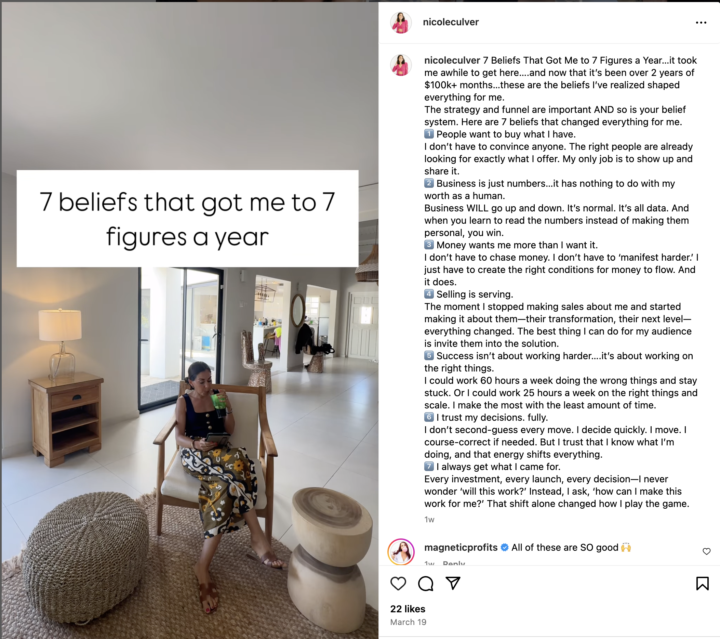Open comments with the speech bubble icon

(x=426, y=583)
